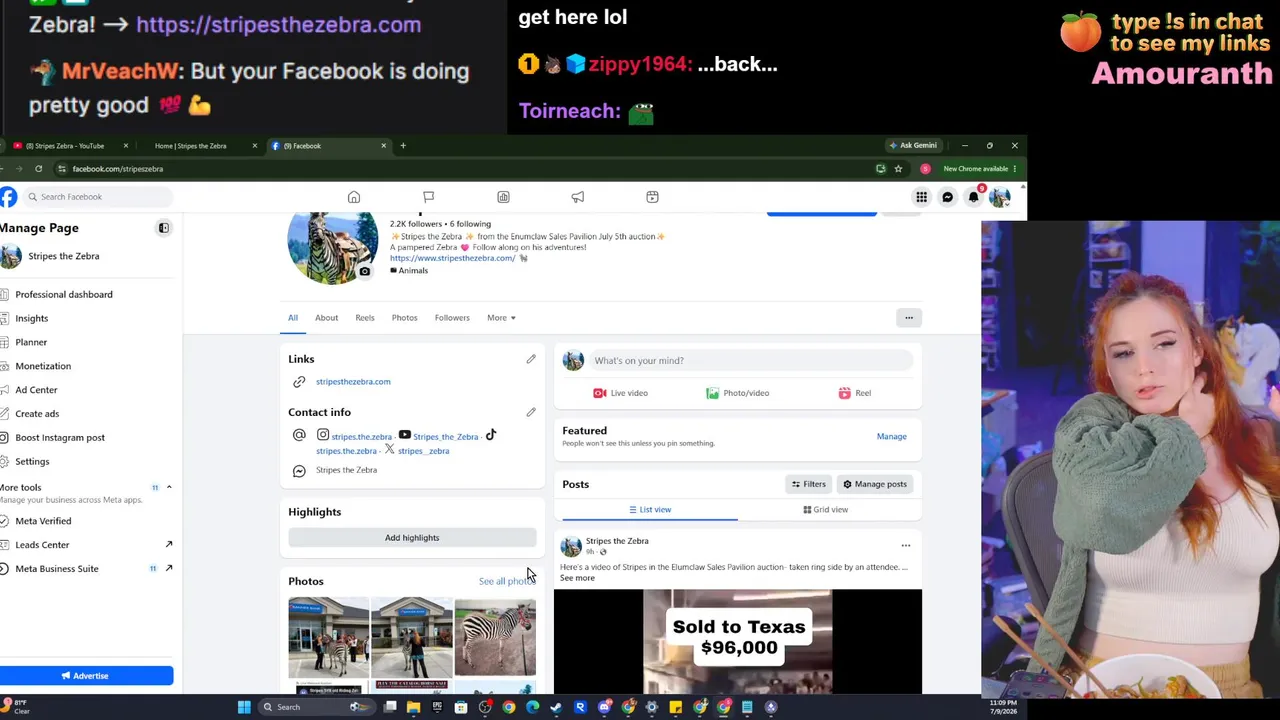
Task: Collapse the Manage Page sidebar using panel icon
Action: (x=164, y=228)
